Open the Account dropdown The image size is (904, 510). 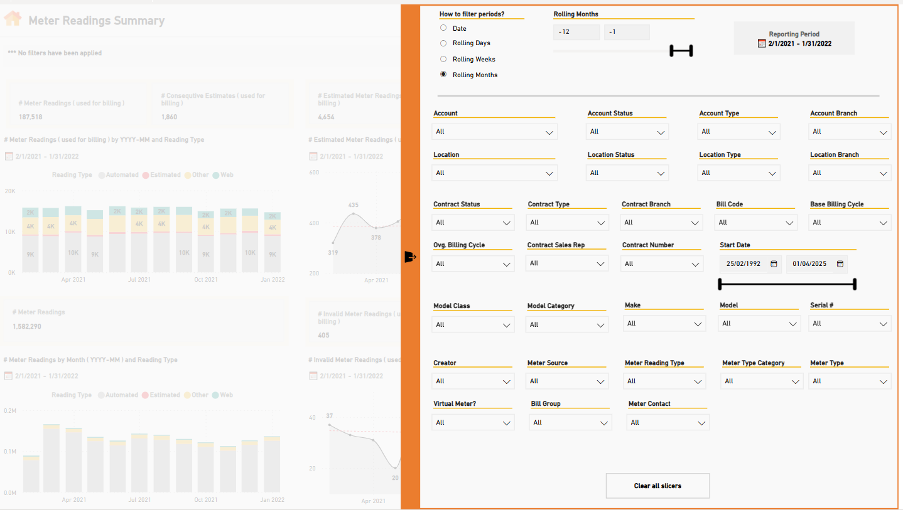(494, 132)
